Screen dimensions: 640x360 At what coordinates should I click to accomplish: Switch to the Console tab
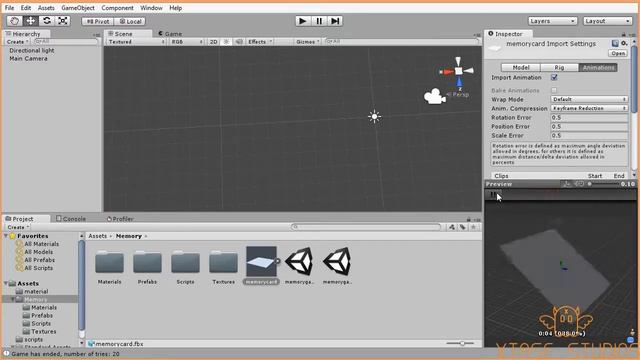71,219
